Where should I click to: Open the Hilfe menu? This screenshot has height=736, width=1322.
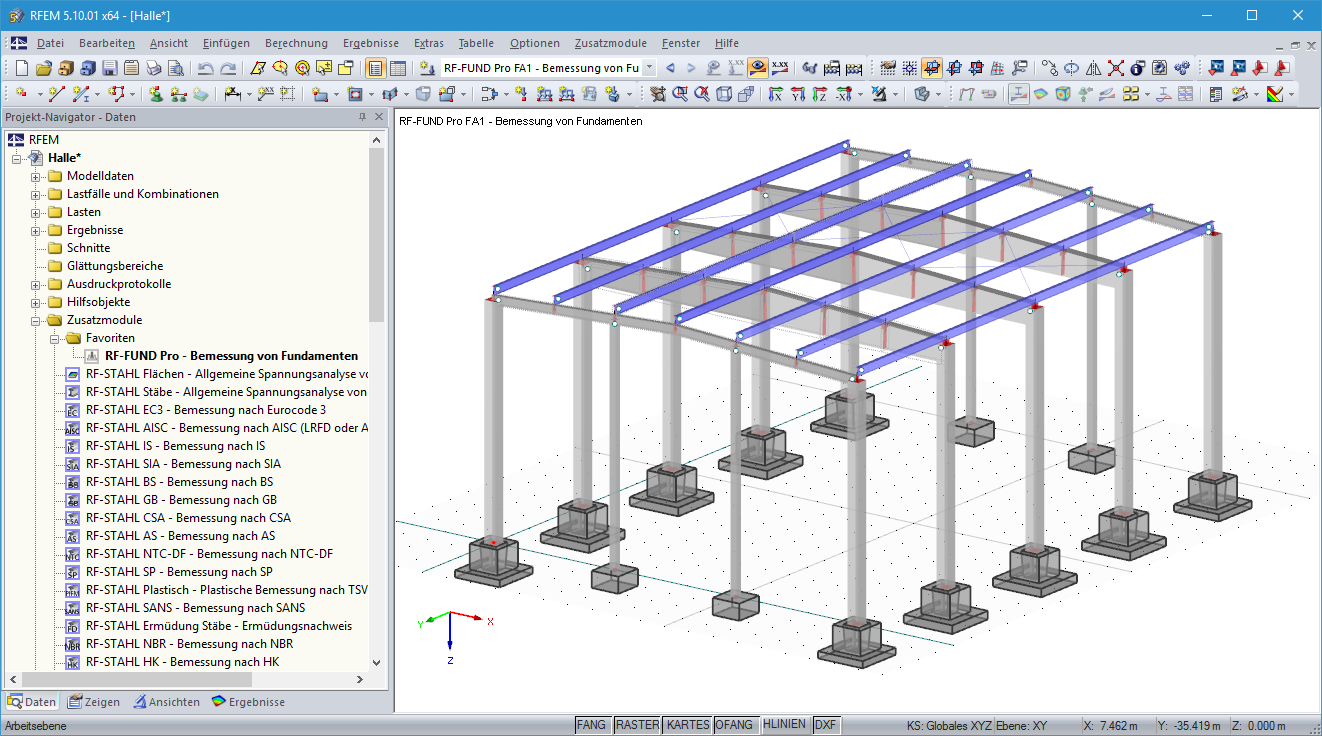[727, 43]
